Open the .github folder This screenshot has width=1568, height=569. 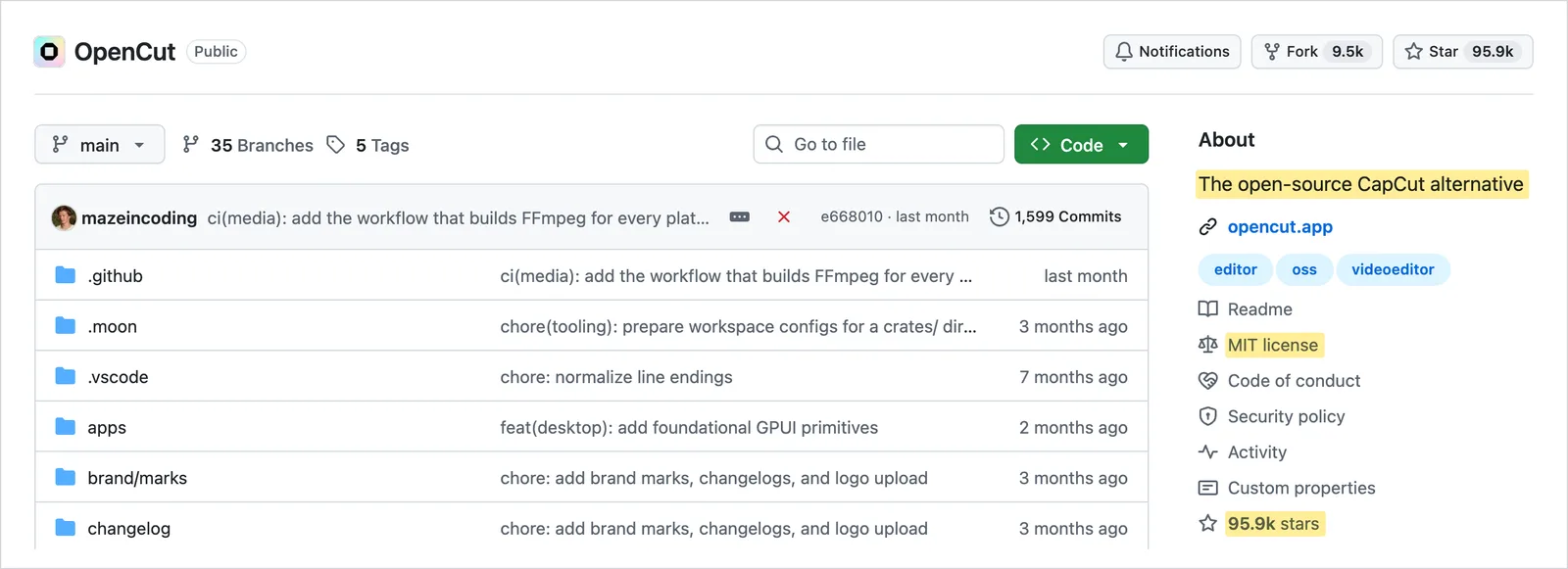116,276
